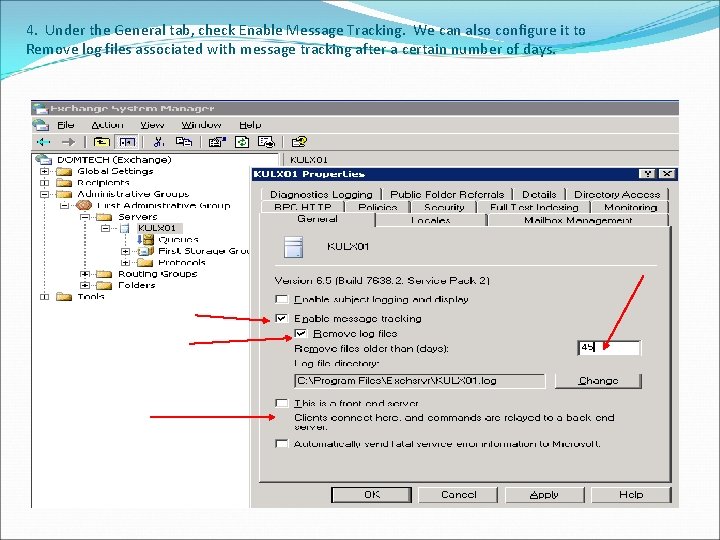Click the Administrative Groups folder icon

tap(64, 194)
